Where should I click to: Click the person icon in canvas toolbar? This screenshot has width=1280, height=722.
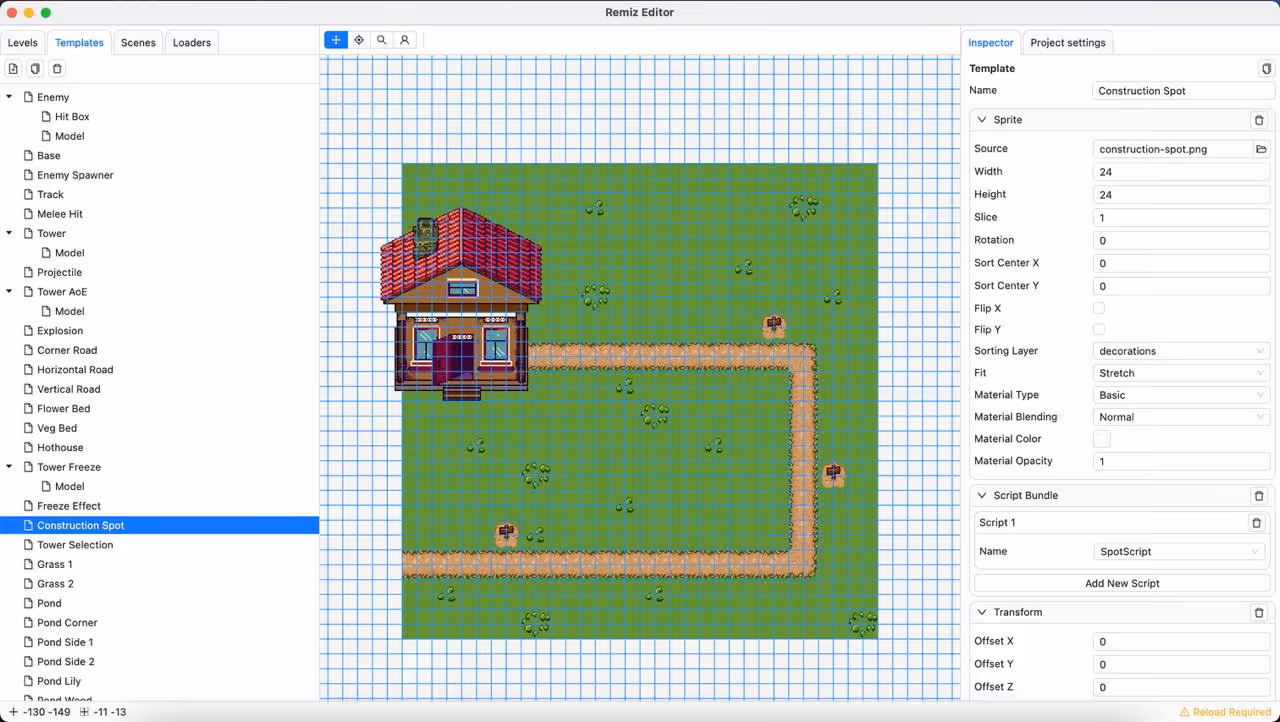point(404,40)
